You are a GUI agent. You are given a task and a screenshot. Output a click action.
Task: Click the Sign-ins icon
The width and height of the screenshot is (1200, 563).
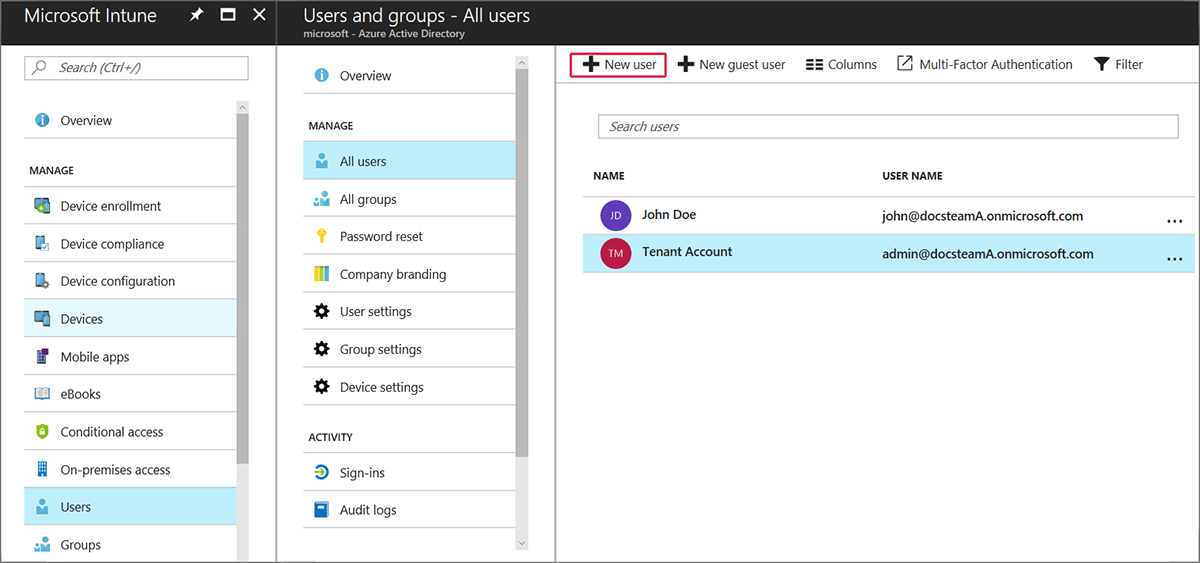[x=321, y=472]
